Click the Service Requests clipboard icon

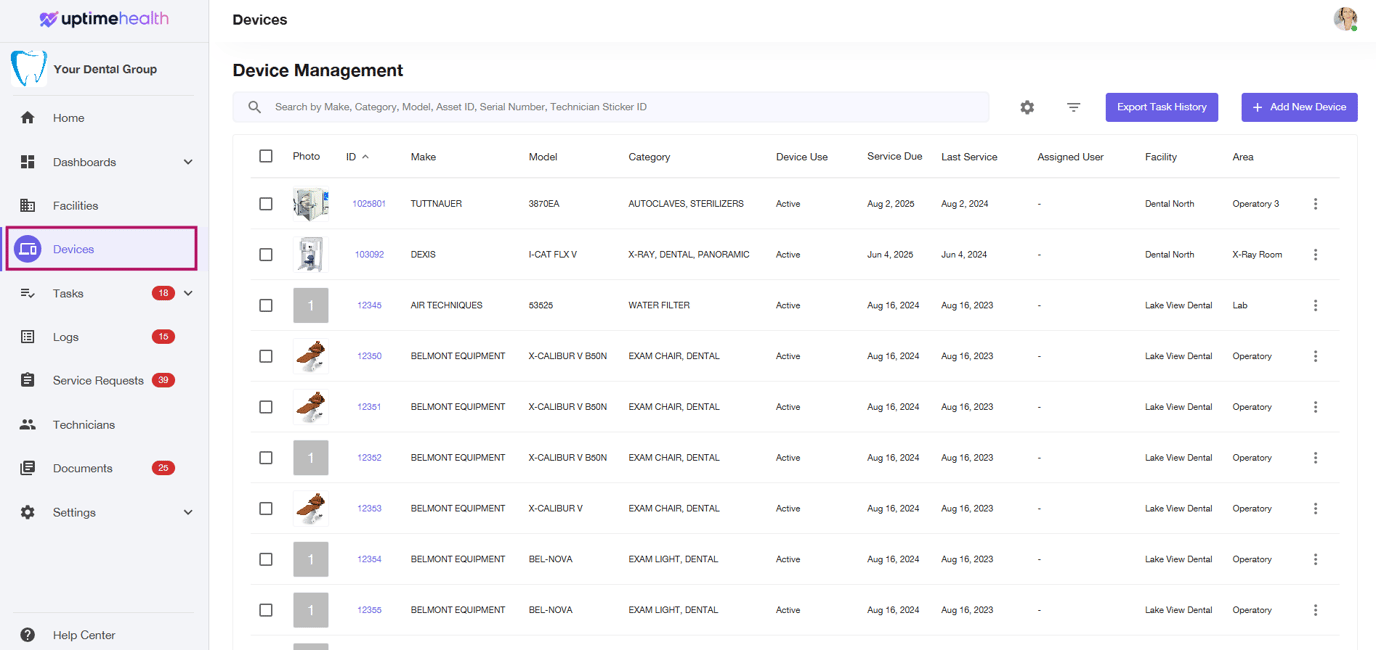pyautogui.click(x=28, y=380)
